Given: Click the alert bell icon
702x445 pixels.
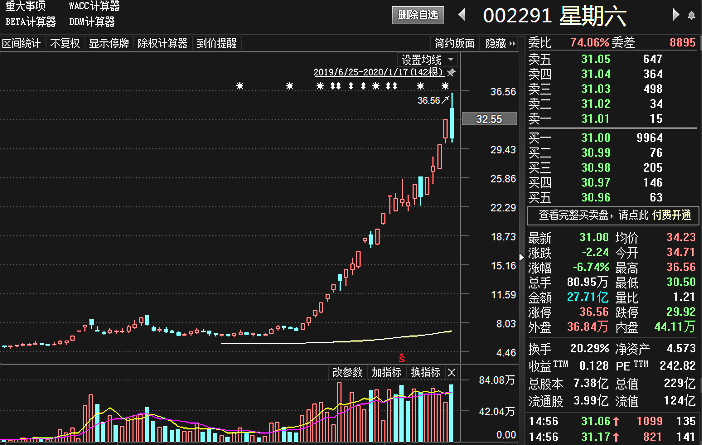Looking at the screenshot, I should click(x=692, y=16).
